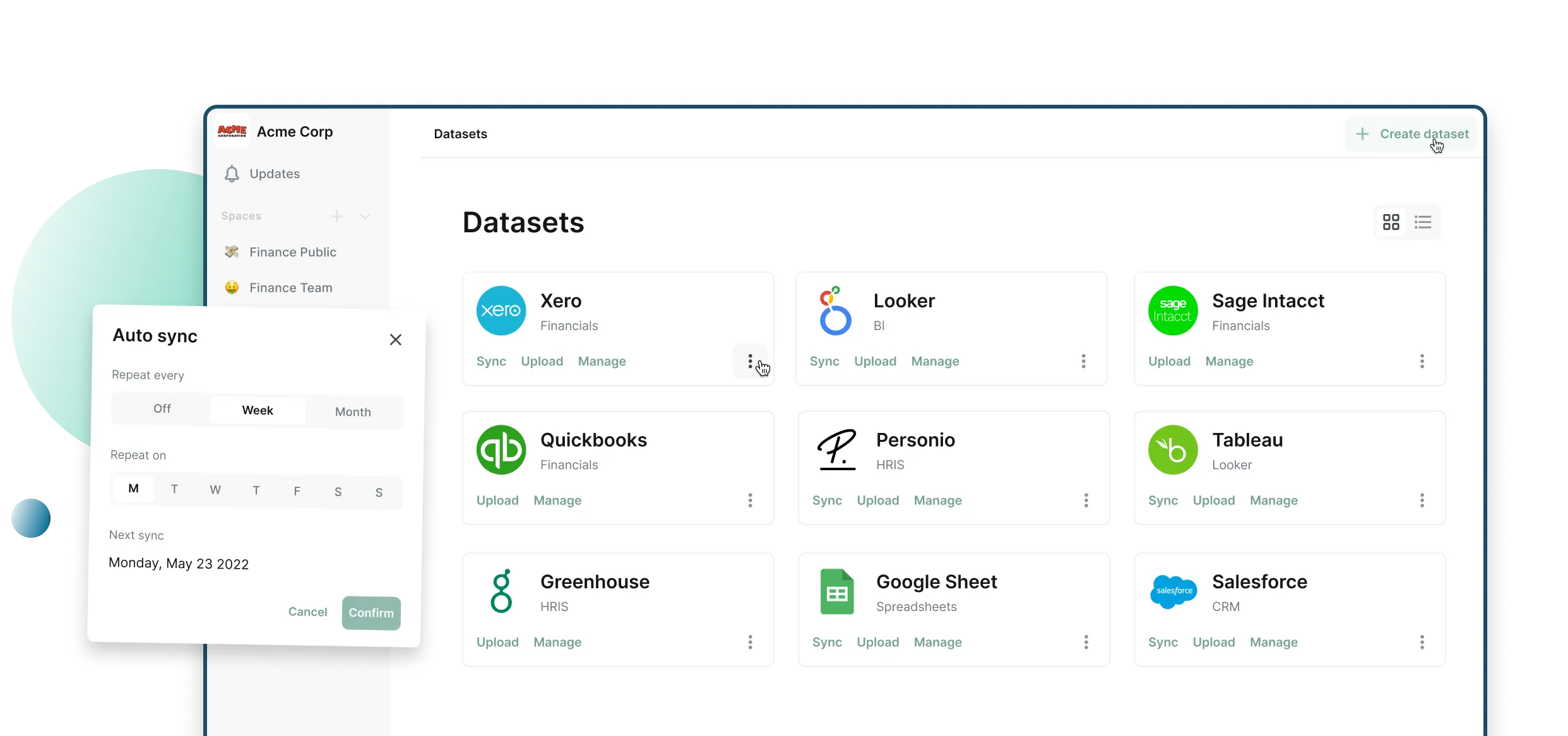The image size is (1568, 736).
Task: Close the Auto sync dialog
Action: click(x=396, y=340)
